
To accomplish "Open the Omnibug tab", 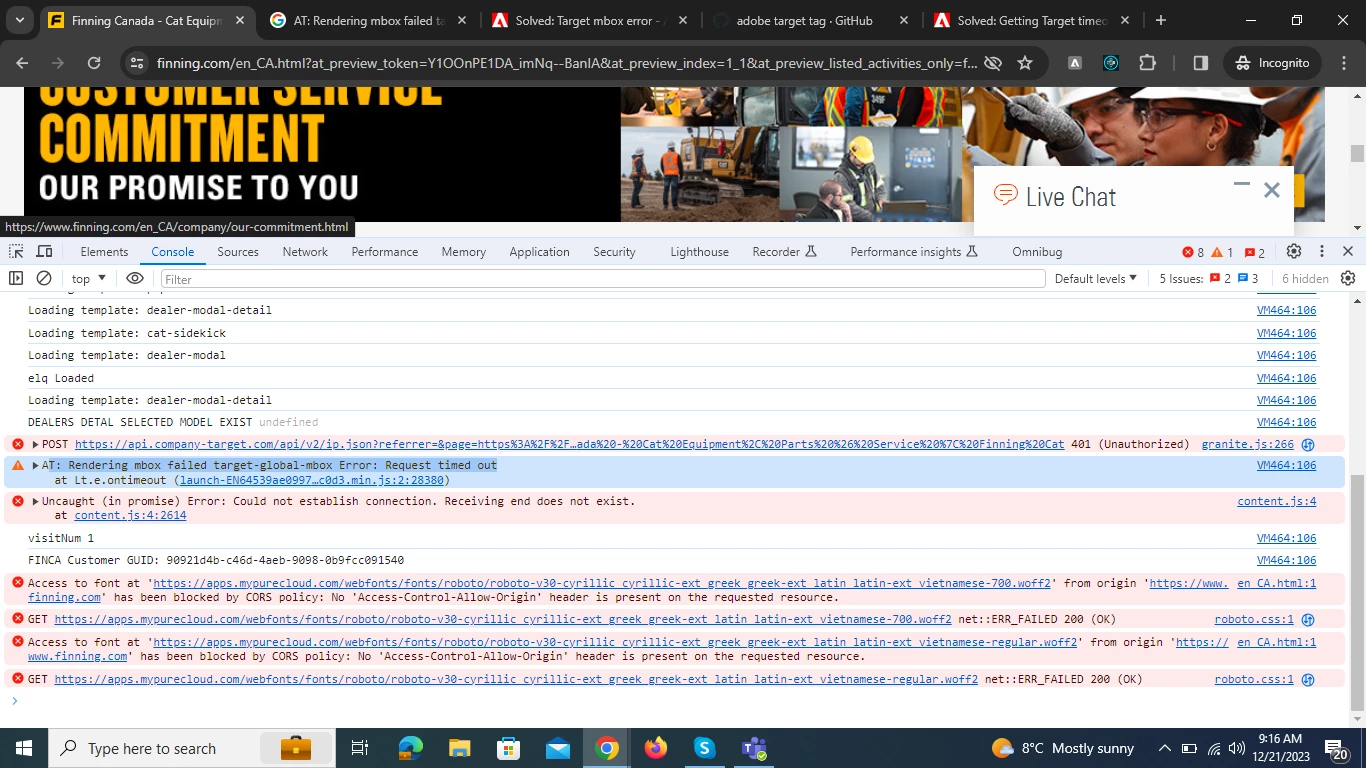I will click(1037, 252).
